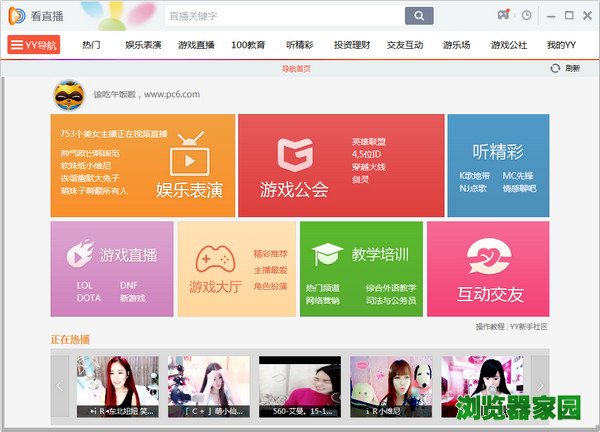Click the 游戏直播 flame play icon
Screen dimensions: 600x432
tap(79, 255)
